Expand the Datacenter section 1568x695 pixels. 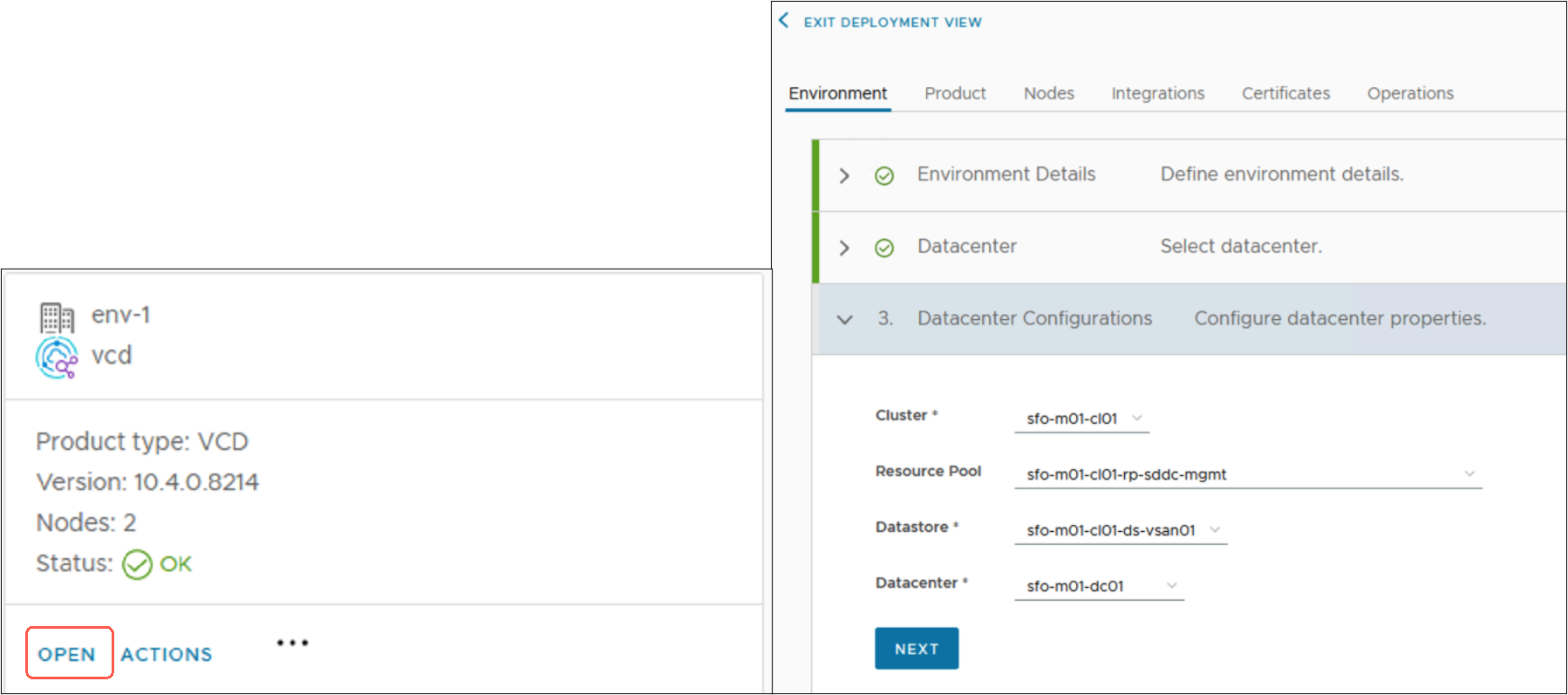pos(844,249)
